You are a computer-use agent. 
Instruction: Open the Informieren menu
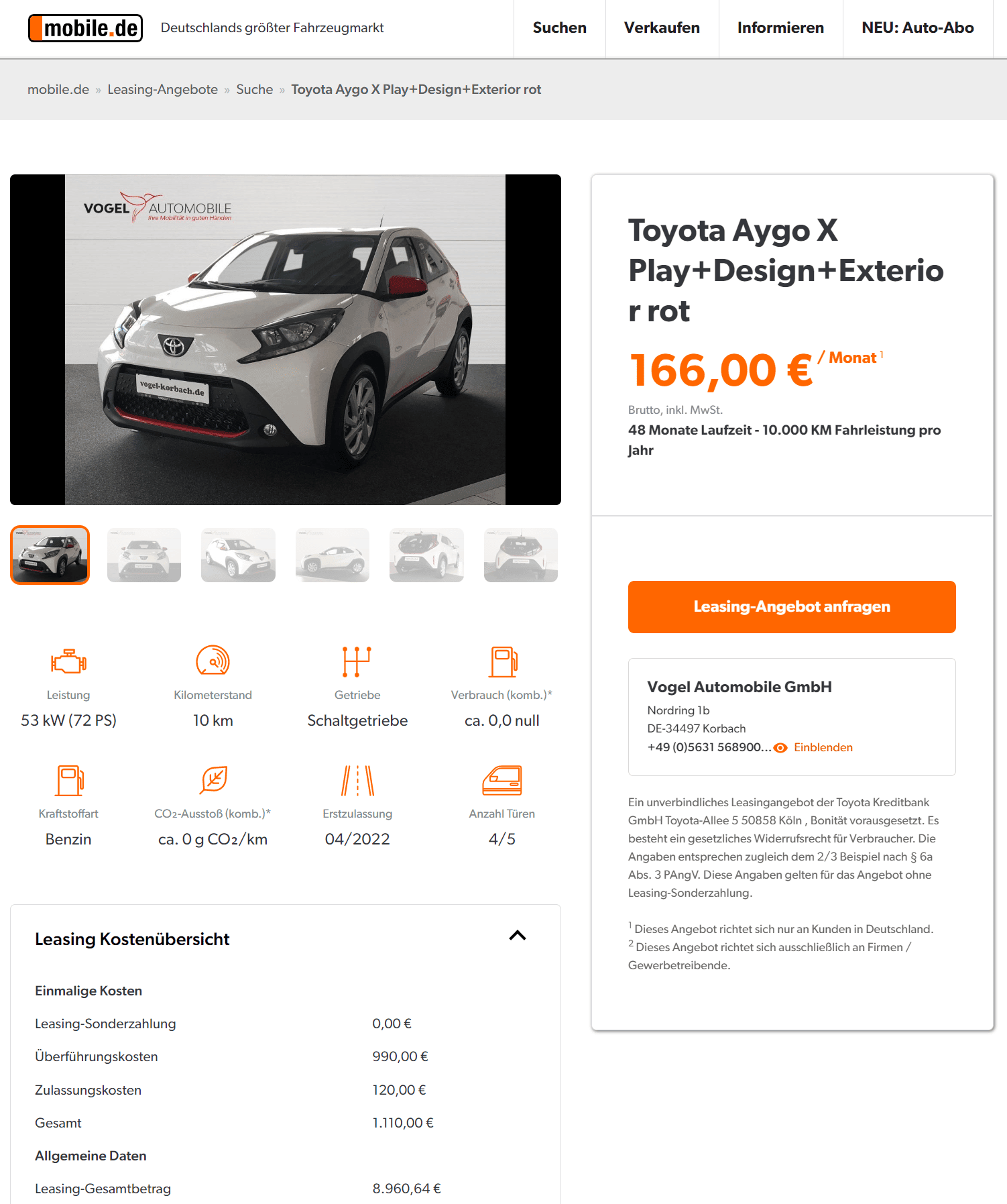pyautogui.click(x=780, y=28)
